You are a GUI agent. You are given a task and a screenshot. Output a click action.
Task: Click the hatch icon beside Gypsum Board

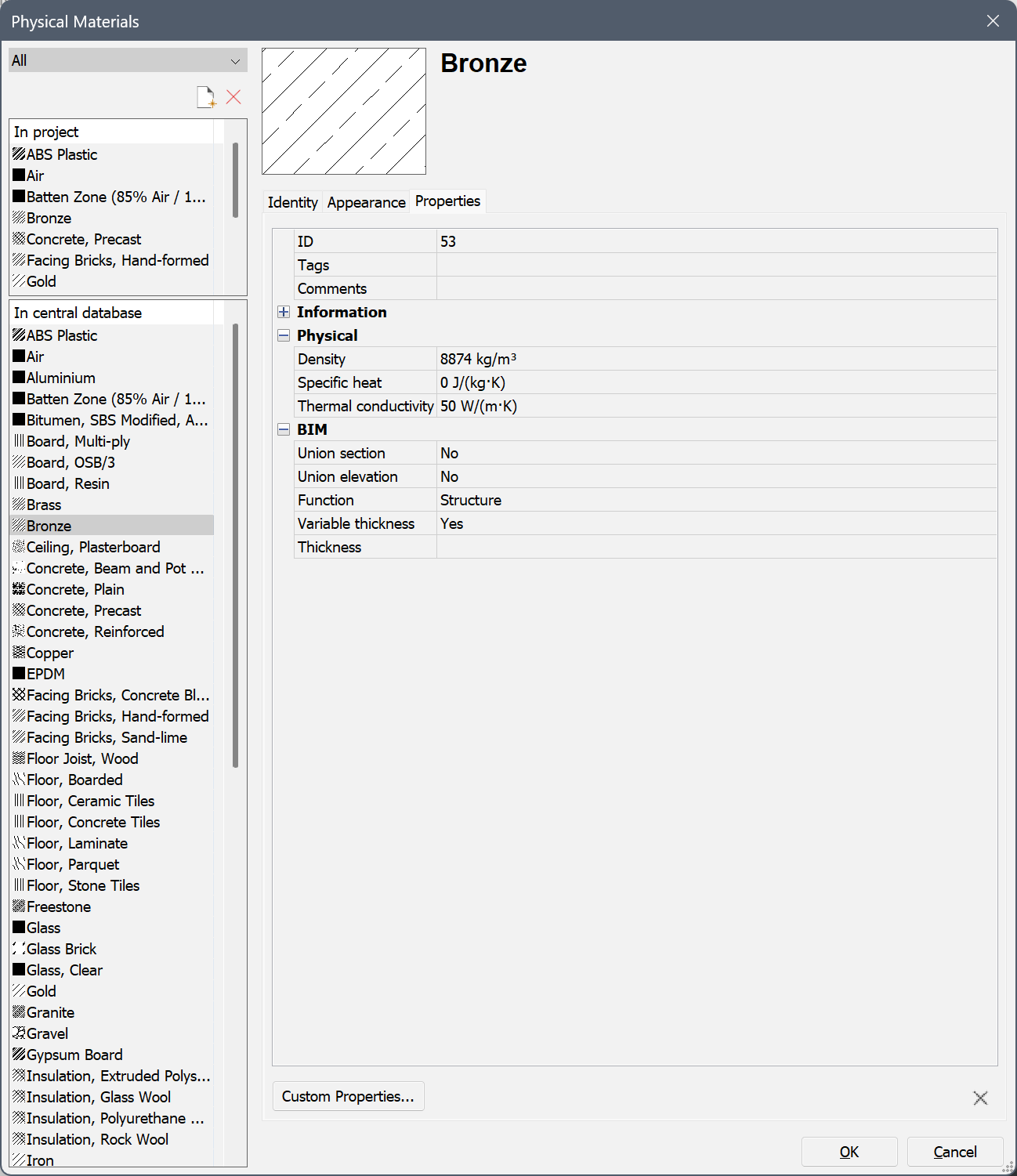pyautogui.click(x=19, y=1055)
